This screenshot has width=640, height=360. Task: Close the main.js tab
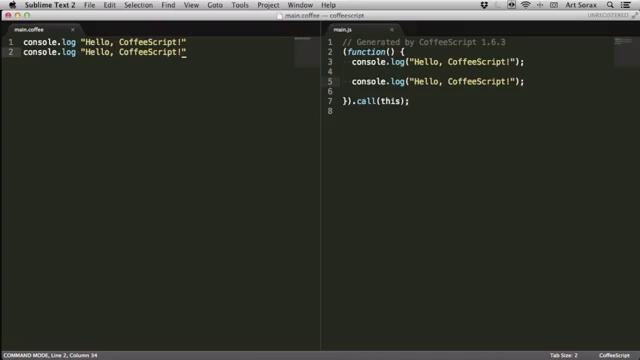point(392,29)
